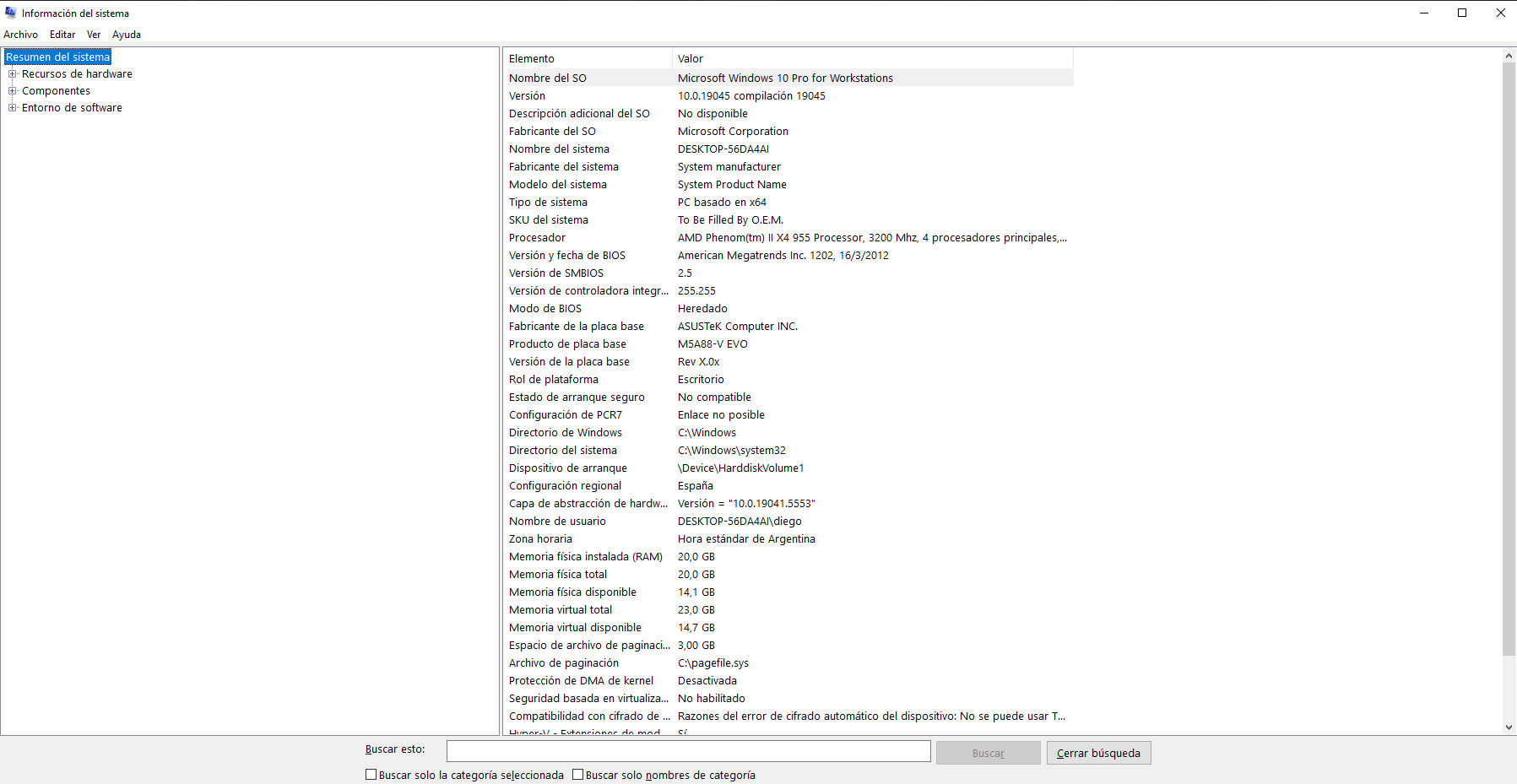Screen dimensions: 1517x784
Task: Maximize the Información del sistema window
Action: click(x=1462, y=13)
